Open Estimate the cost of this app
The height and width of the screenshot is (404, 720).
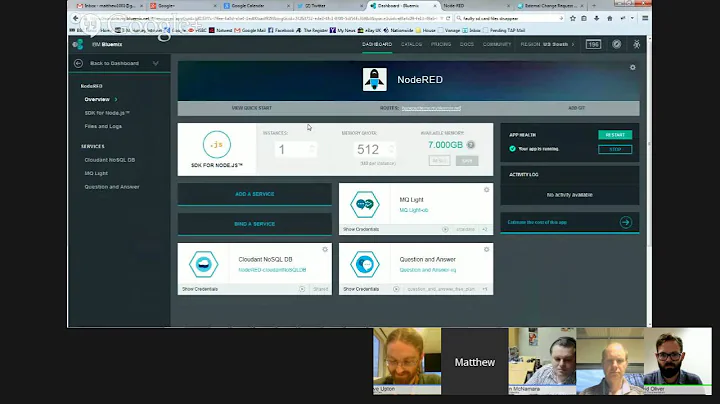click(537, 222)
